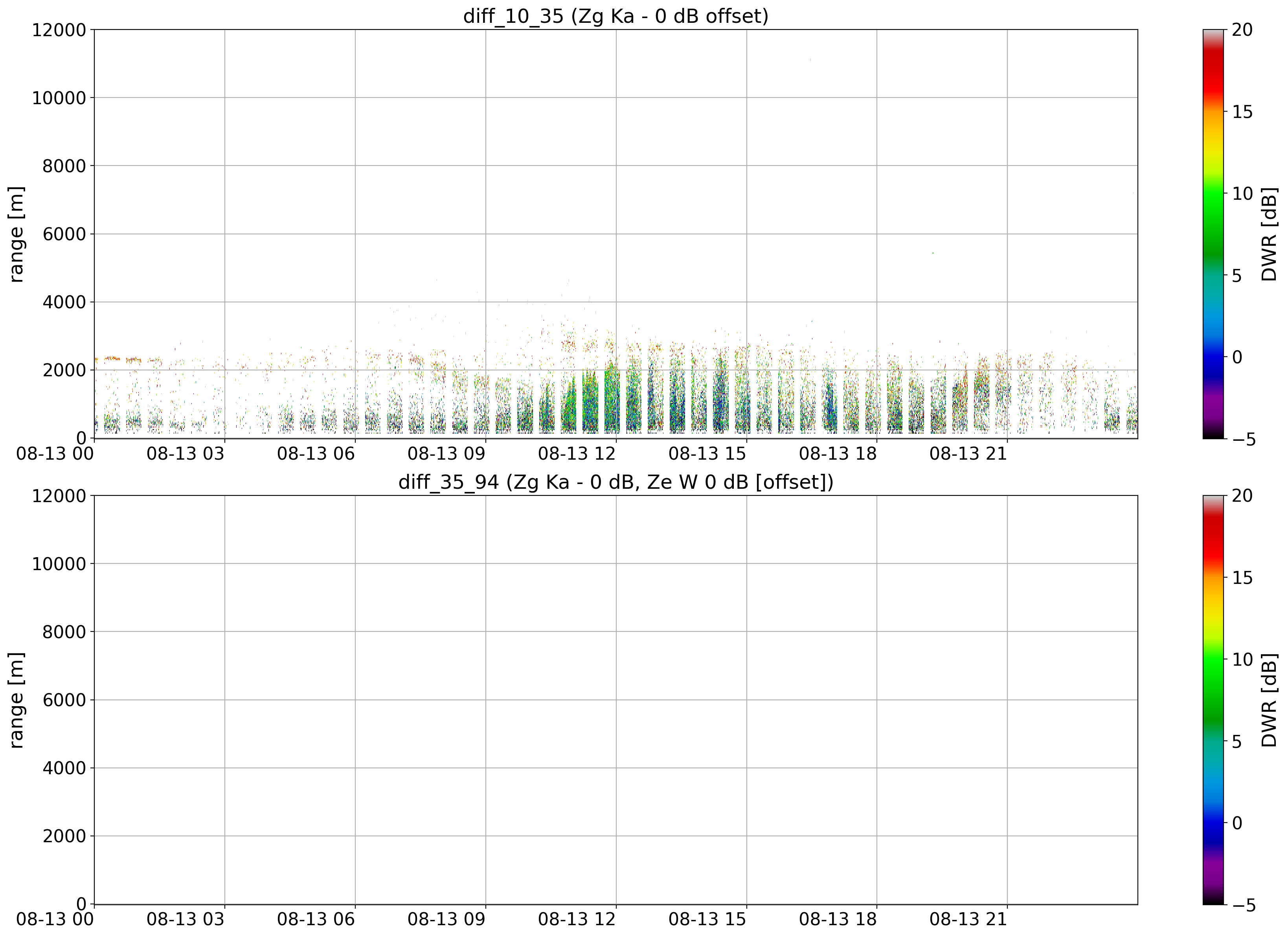Click the 5 tick on diff_35_94 colorbar
Screen dimensions: 1288x937
click(x=1237, y=742)
